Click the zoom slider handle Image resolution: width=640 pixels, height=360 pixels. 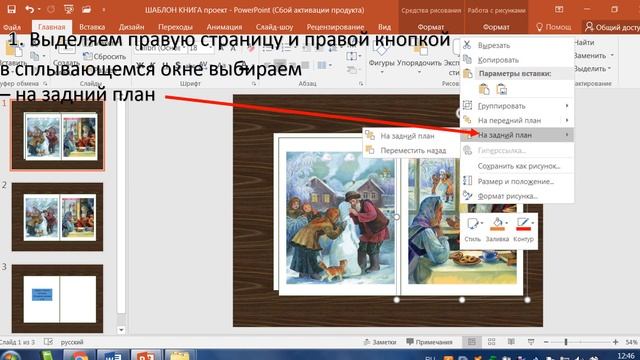[566, 342]
